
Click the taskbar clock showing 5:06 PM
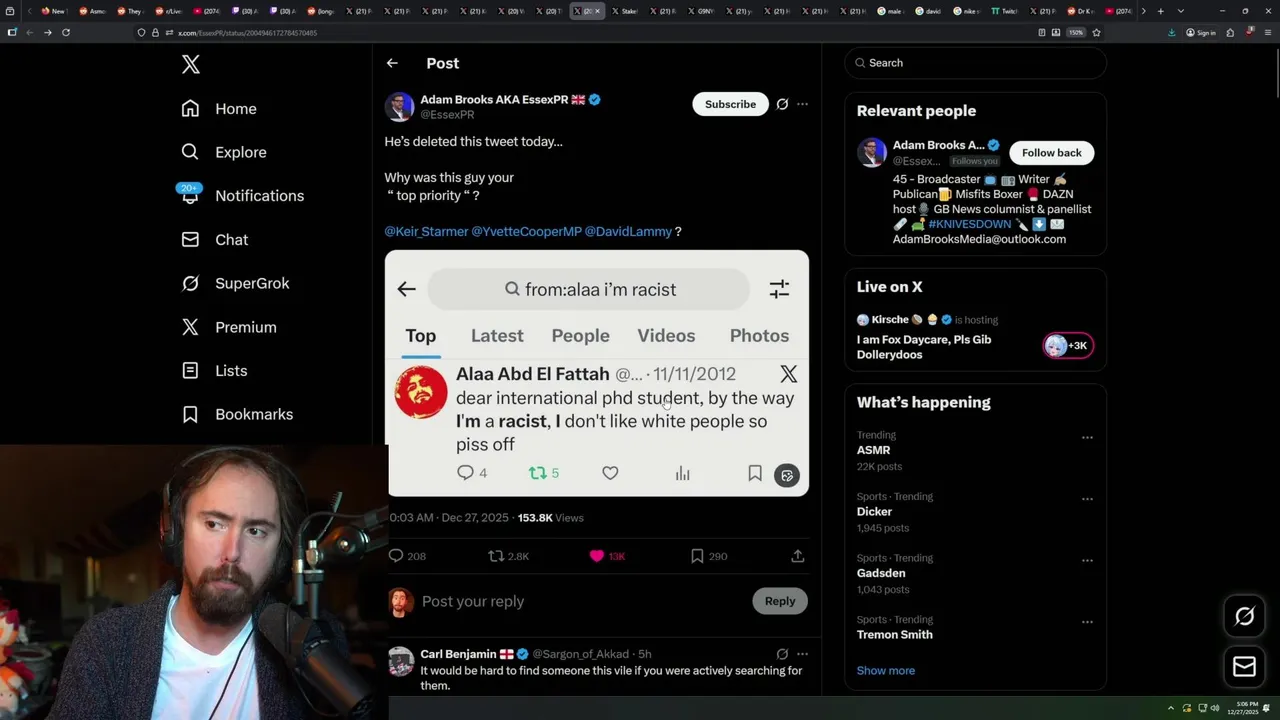(x=1245, y=707)
